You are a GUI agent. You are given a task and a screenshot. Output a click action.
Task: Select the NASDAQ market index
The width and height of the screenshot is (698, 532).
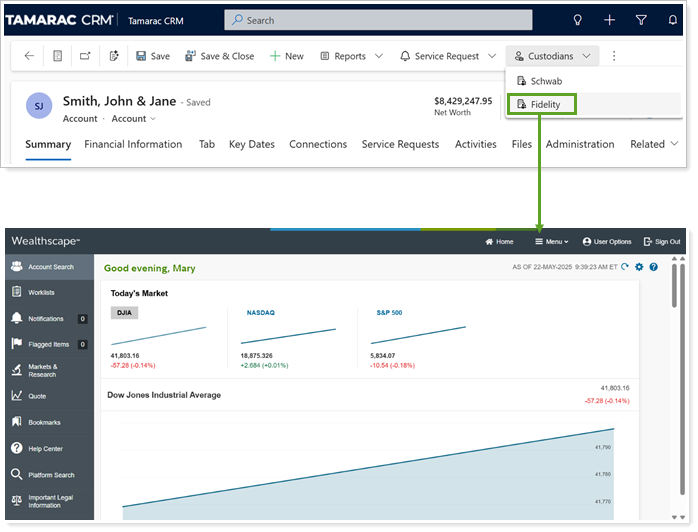point(260,312)
